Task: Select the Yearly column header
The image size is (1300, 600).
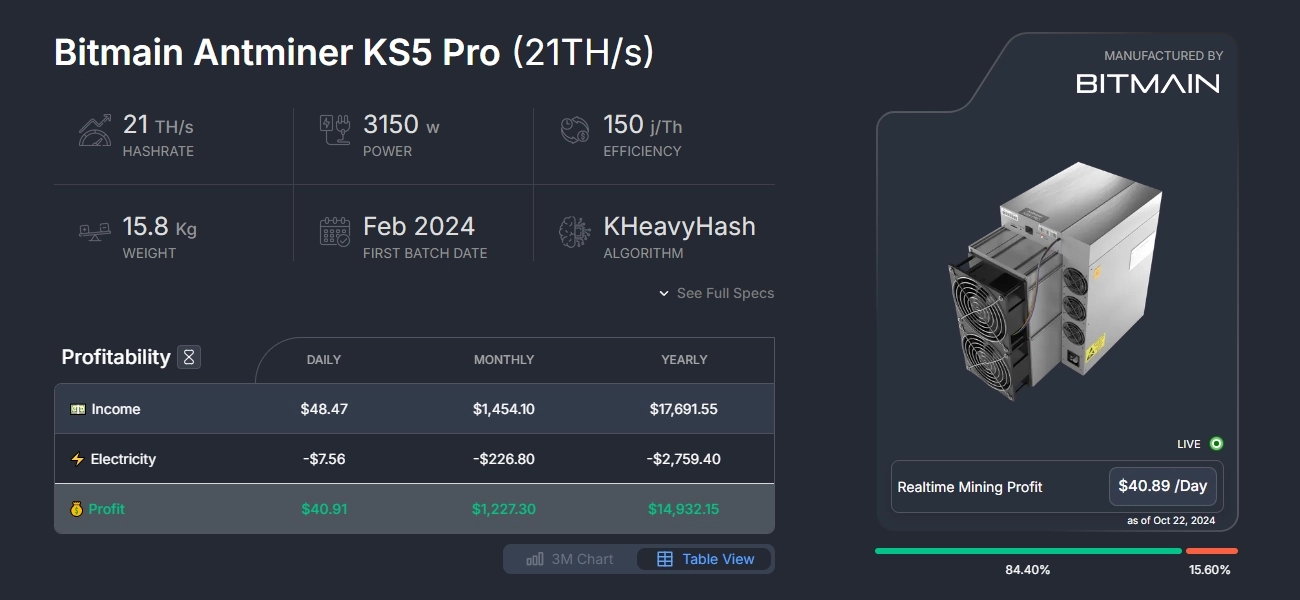Action: coord(684,360)
